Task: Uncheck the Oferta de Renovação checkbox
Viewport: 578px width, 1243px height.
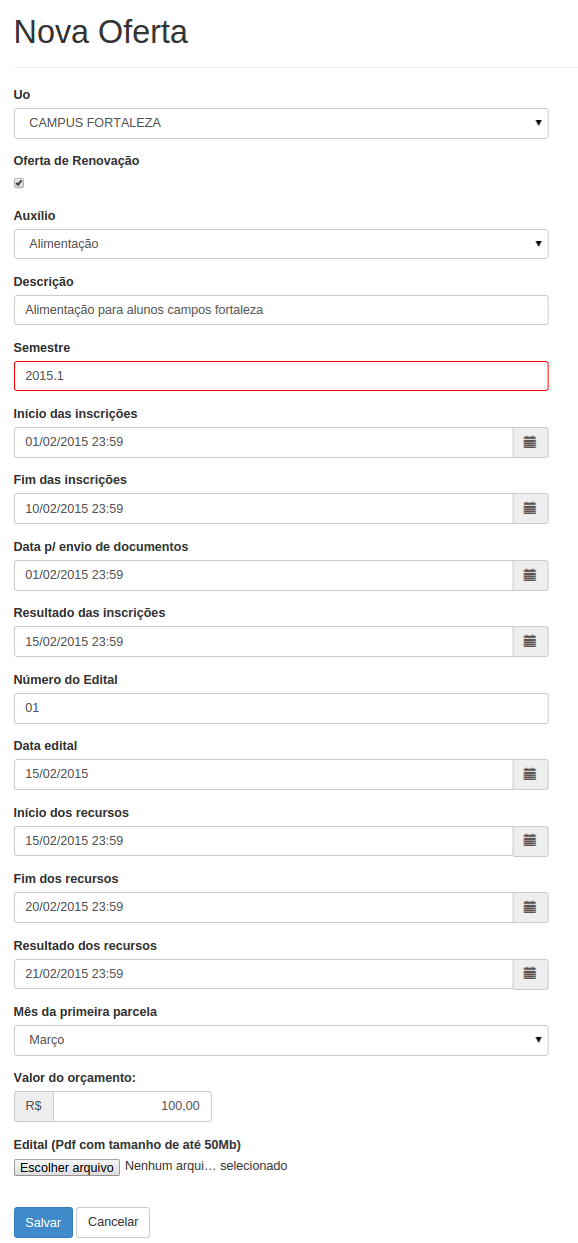Action: 19,183
